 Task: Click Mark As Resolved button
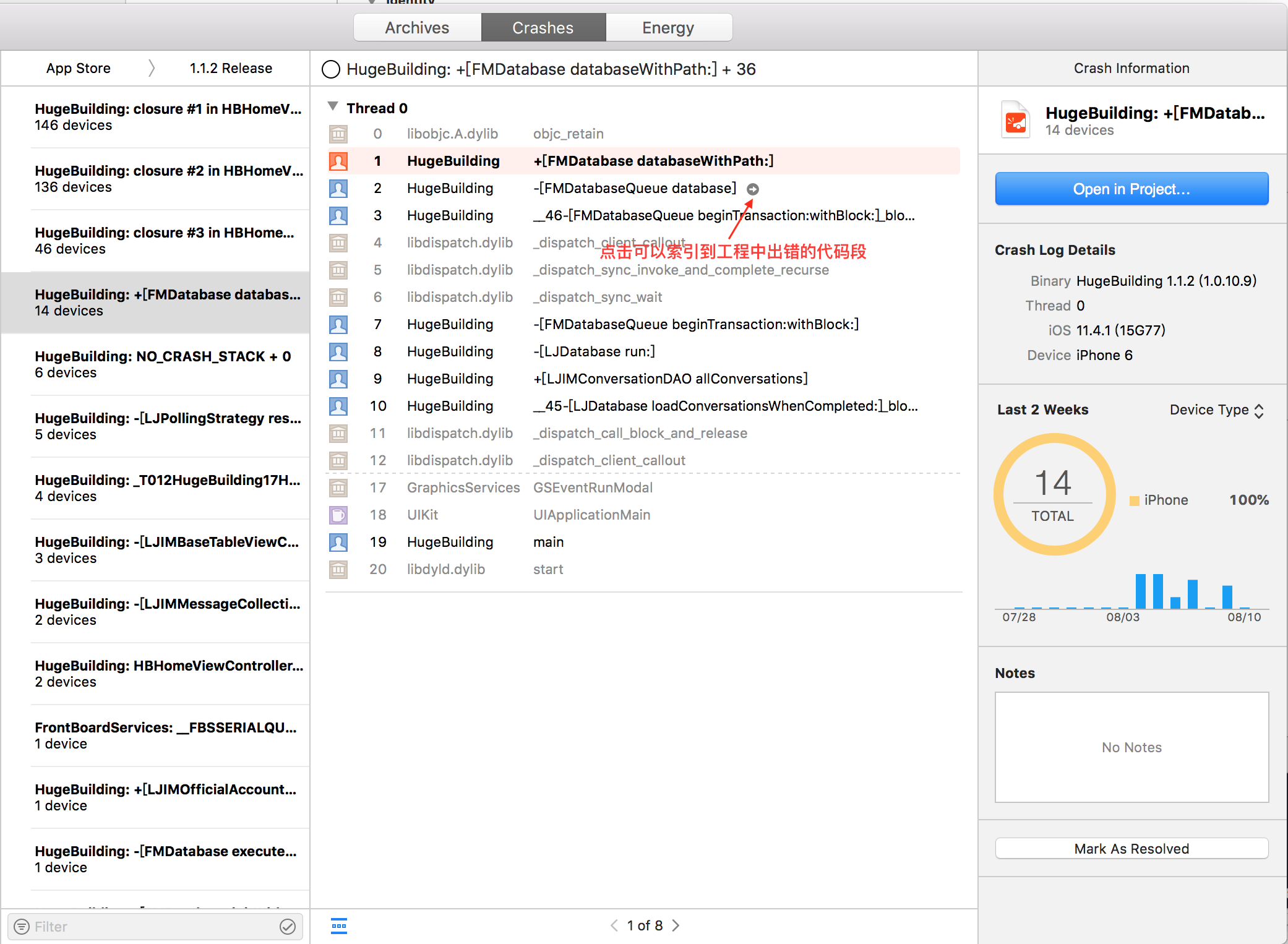(1131, 849)
